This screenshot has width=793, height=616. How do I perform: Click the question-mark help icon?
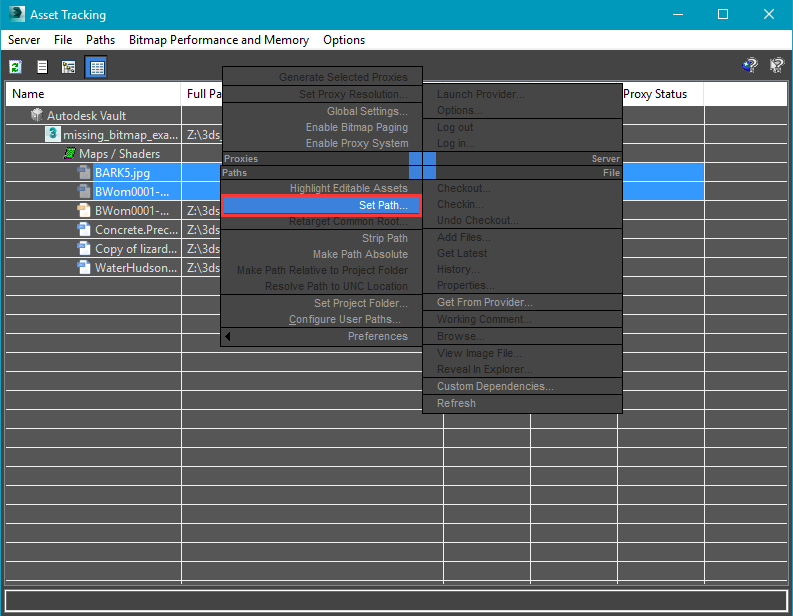tap(776, 65)
